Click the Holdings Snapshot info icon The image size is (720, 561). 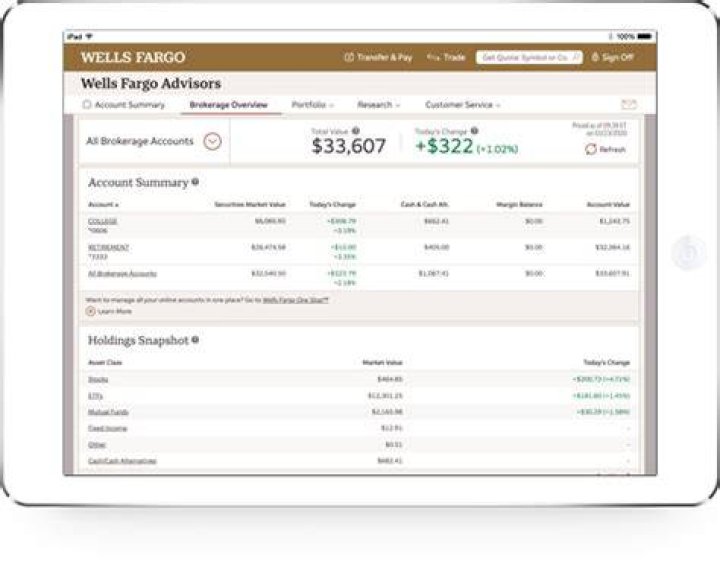195,340
